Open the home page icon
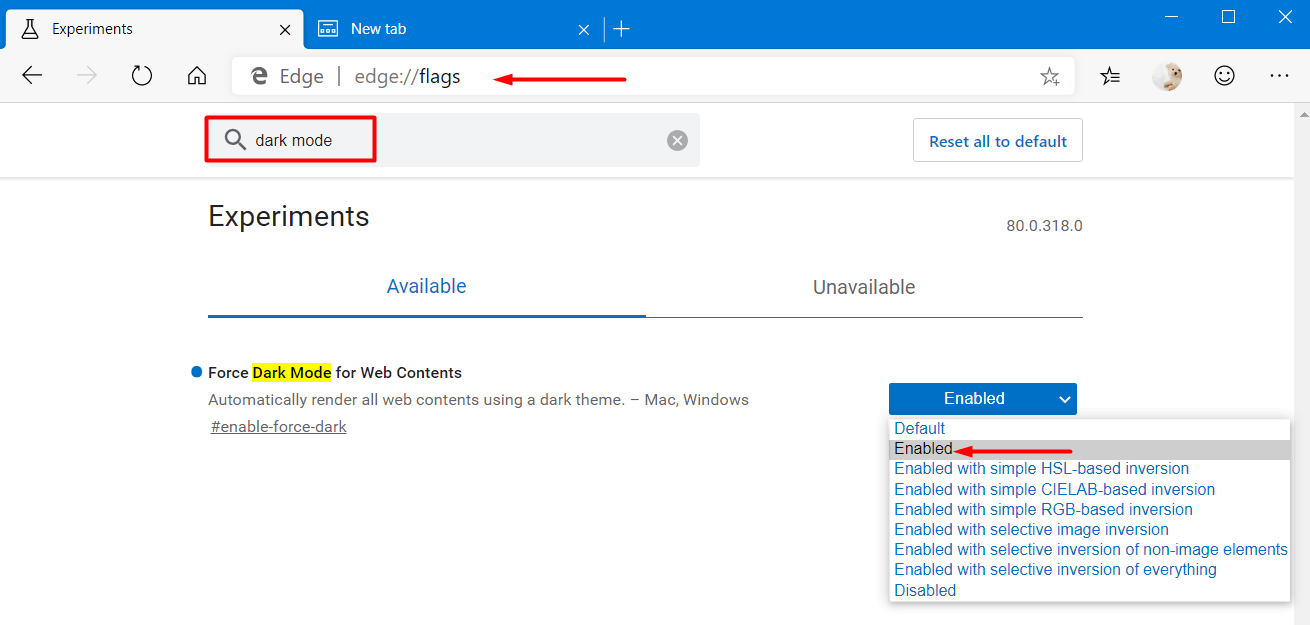1310x625 pixels. coord(197,76)
